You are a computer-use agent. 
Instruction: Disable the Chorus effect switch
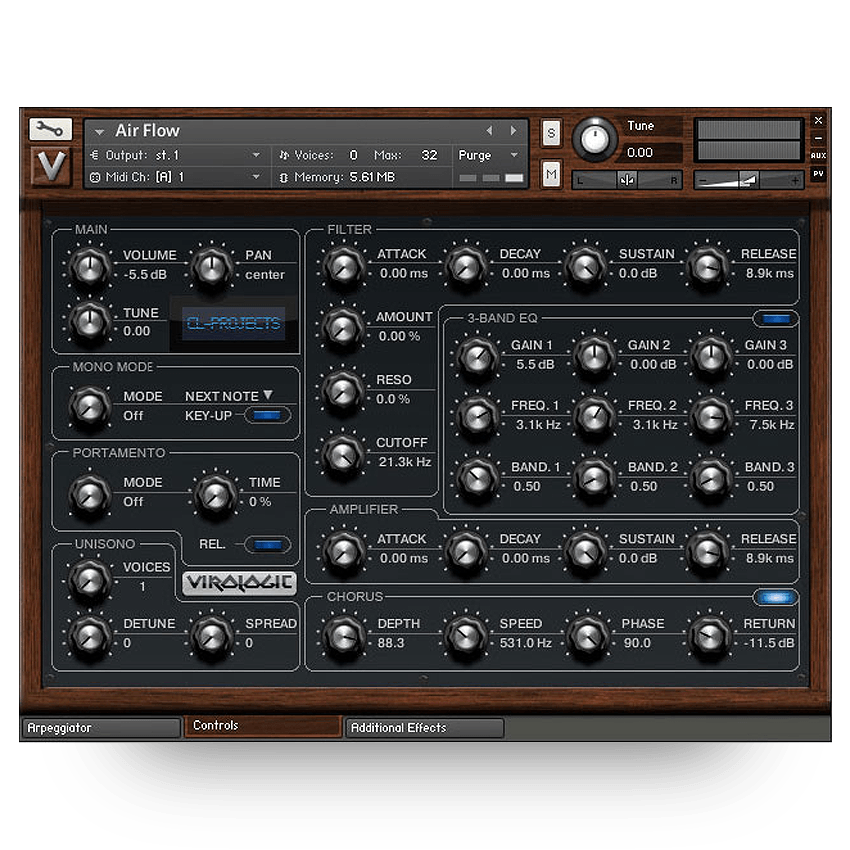pos(776,597)
